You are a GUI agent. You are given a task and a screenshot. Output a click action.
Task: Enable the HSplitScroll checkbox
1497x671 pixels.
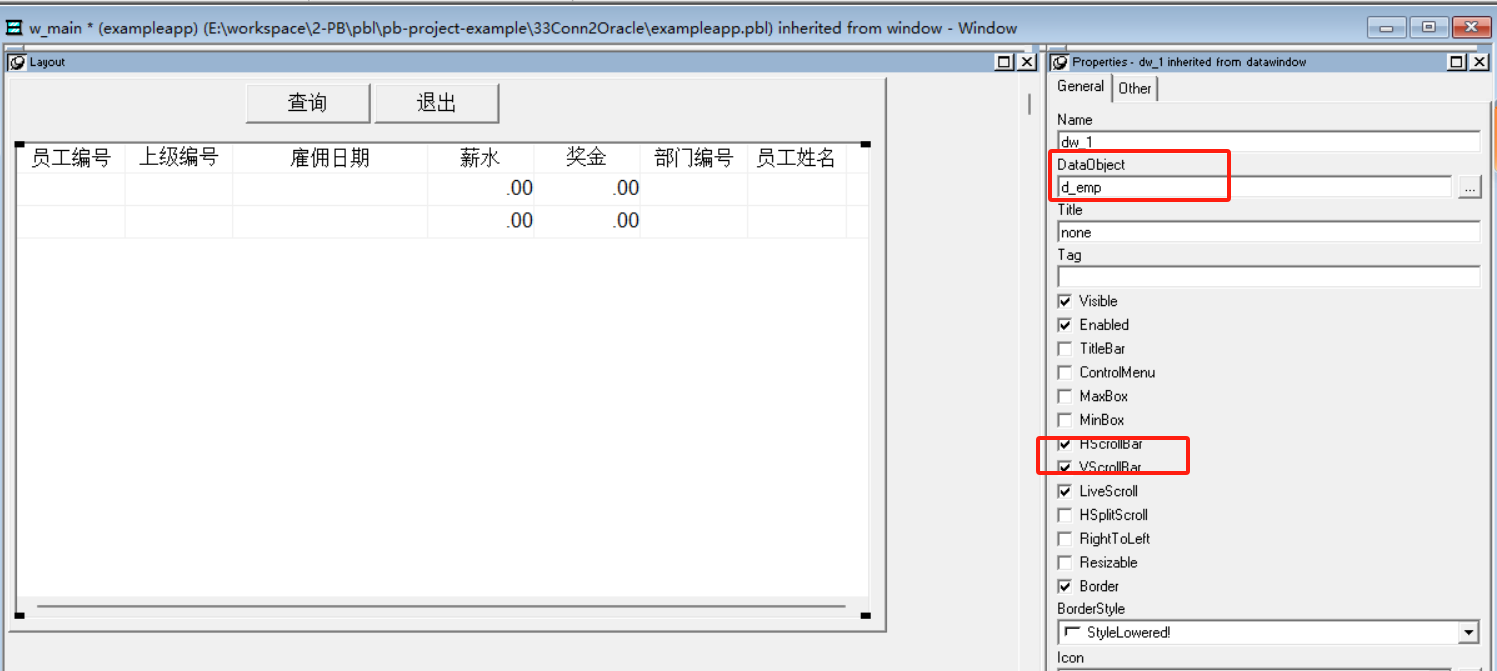point(1065,515)
